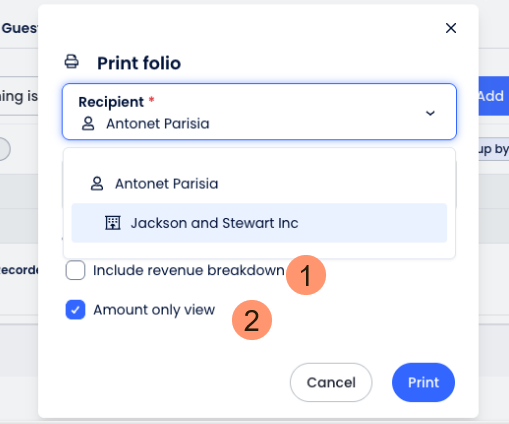Click the orange badge numbered 2
Image resolution: width=509 pixels, height=424 pixels.
coord(252,320)
